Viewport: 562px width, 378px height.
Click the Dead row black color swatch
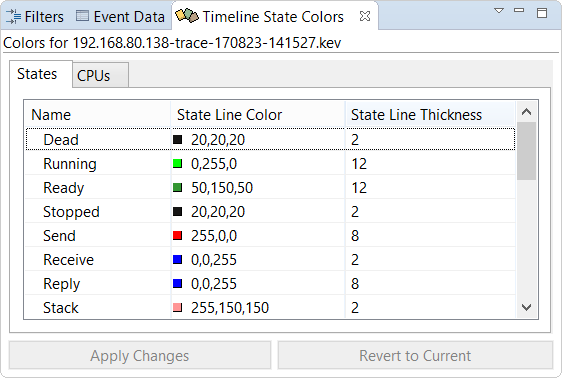177,140
